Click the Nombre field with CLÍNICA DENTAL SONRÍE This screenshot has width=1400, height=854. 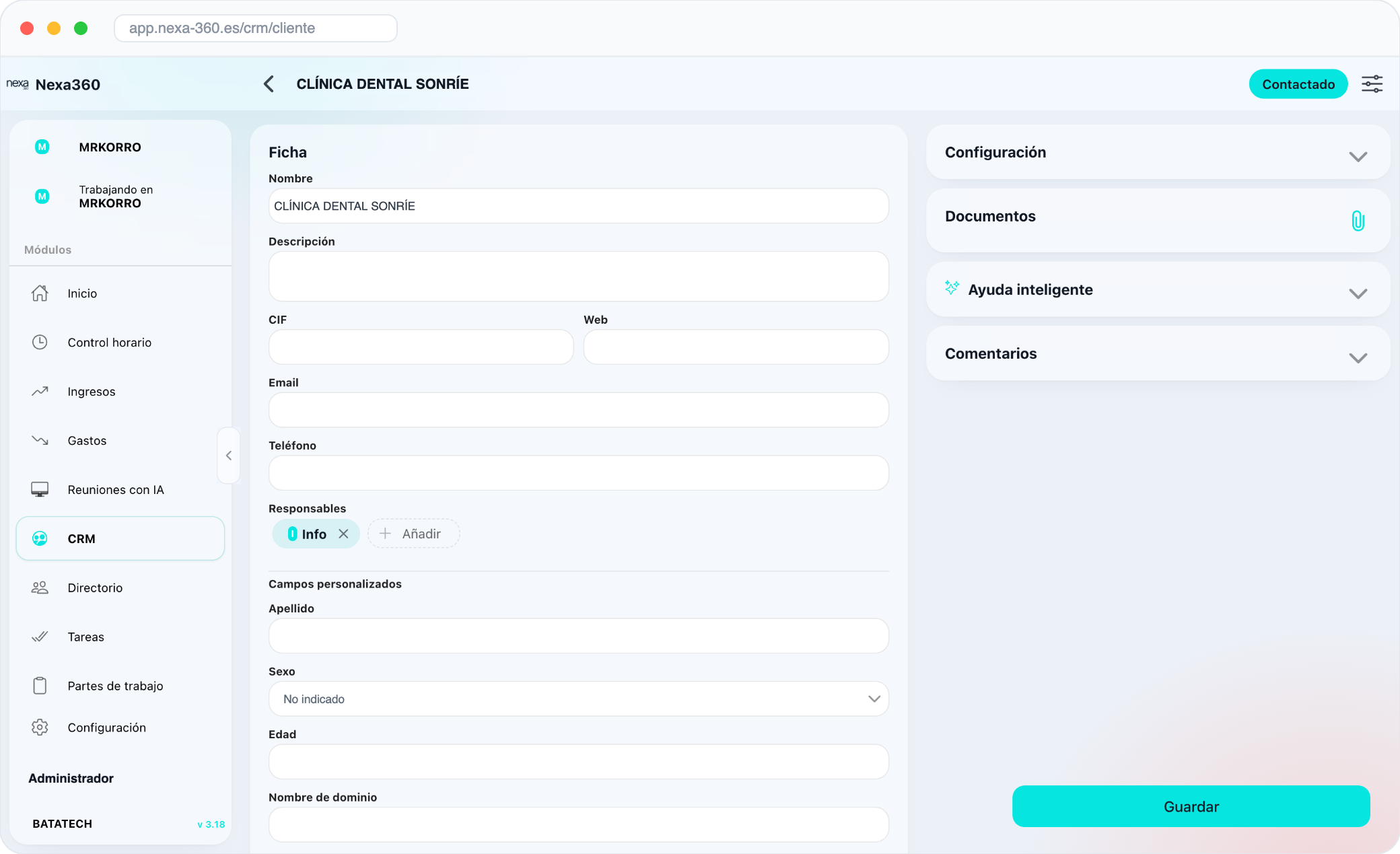578,206
